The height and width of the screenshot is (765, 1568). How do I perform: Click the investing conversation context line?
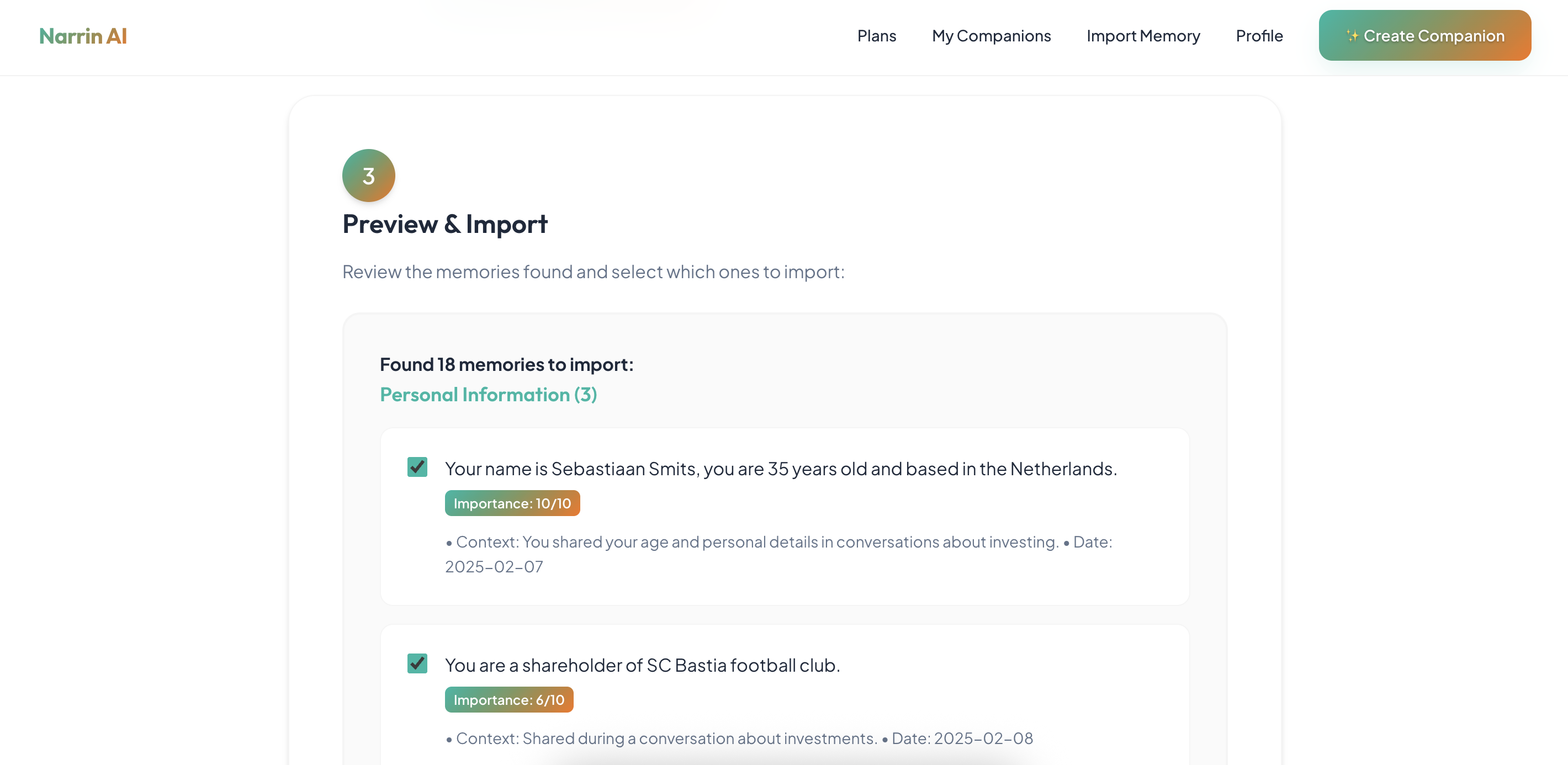755,542
